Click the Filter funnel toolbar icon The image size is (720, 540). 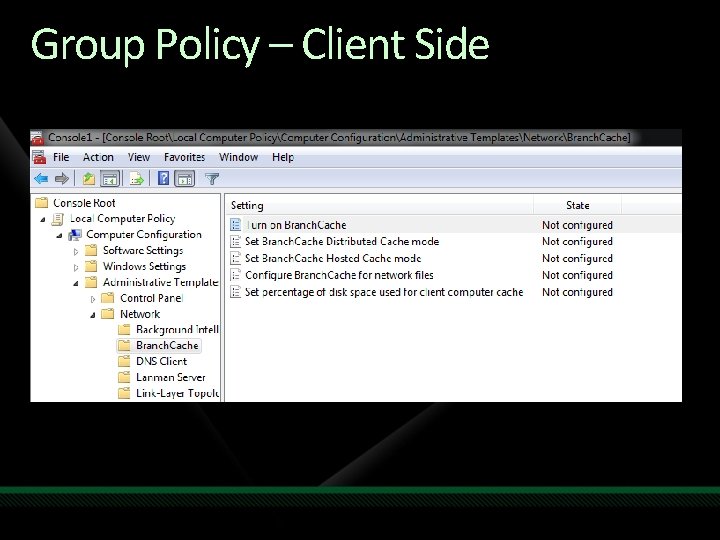[x=212, y=179]
